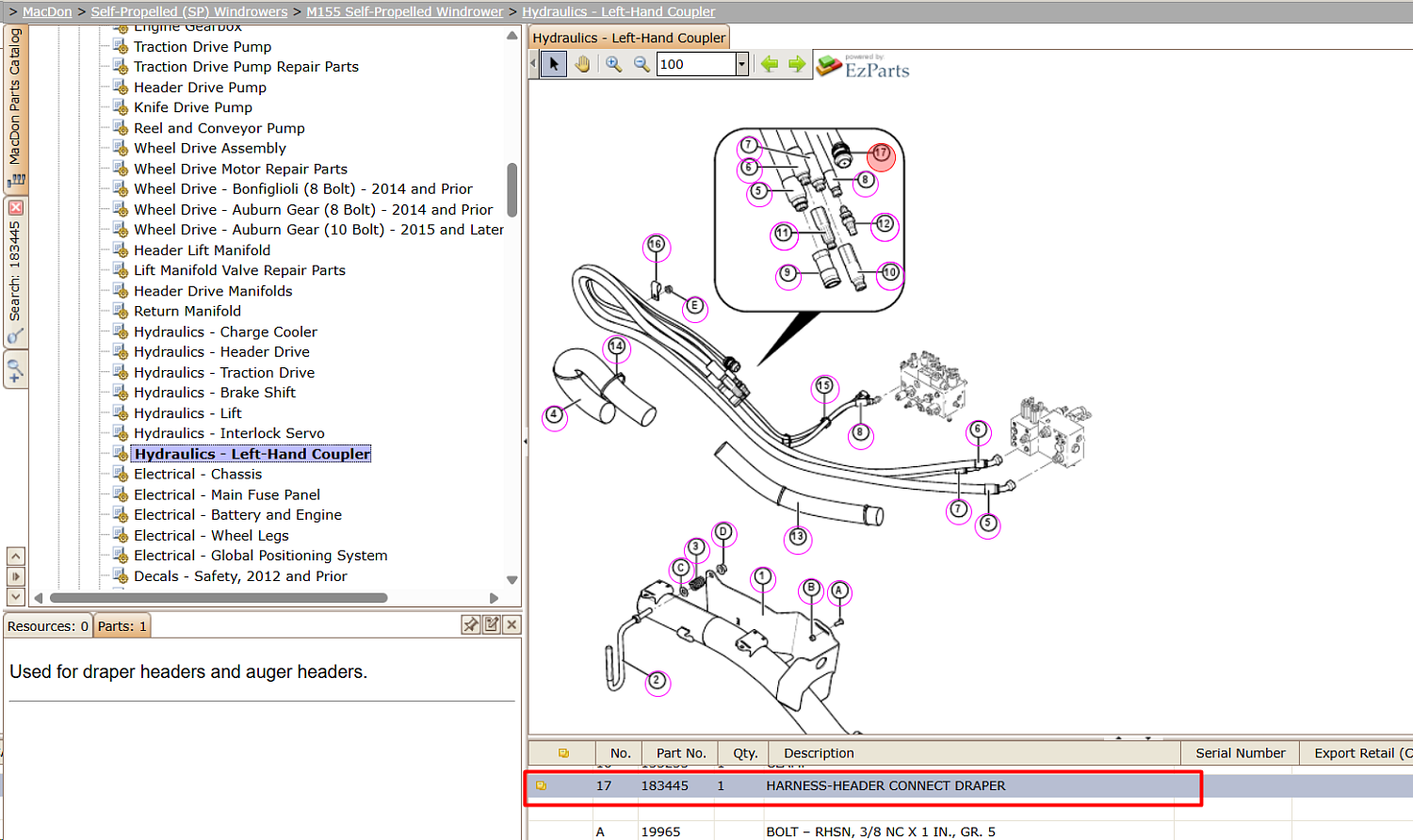The width and height of the screenshot is (1413, 840).
Task: Click the down chevron button in left strip
Action: pos(15,596)
